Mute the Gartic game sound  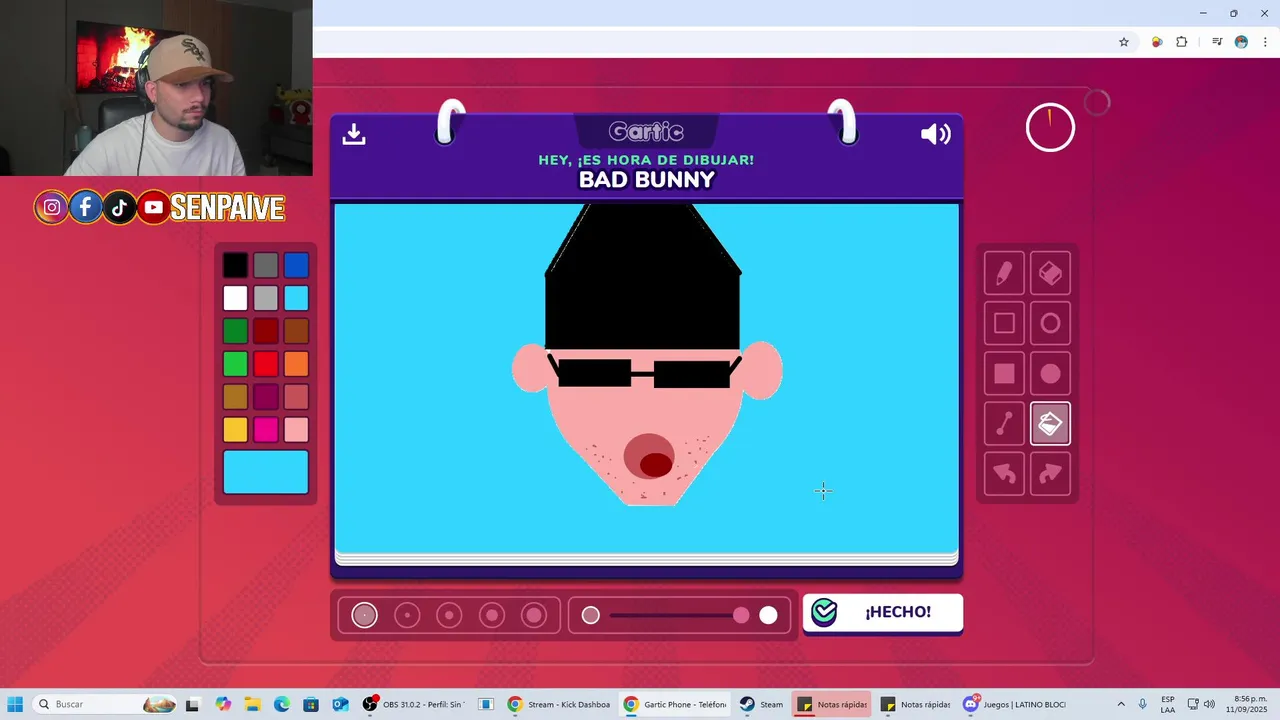point(935,134)
